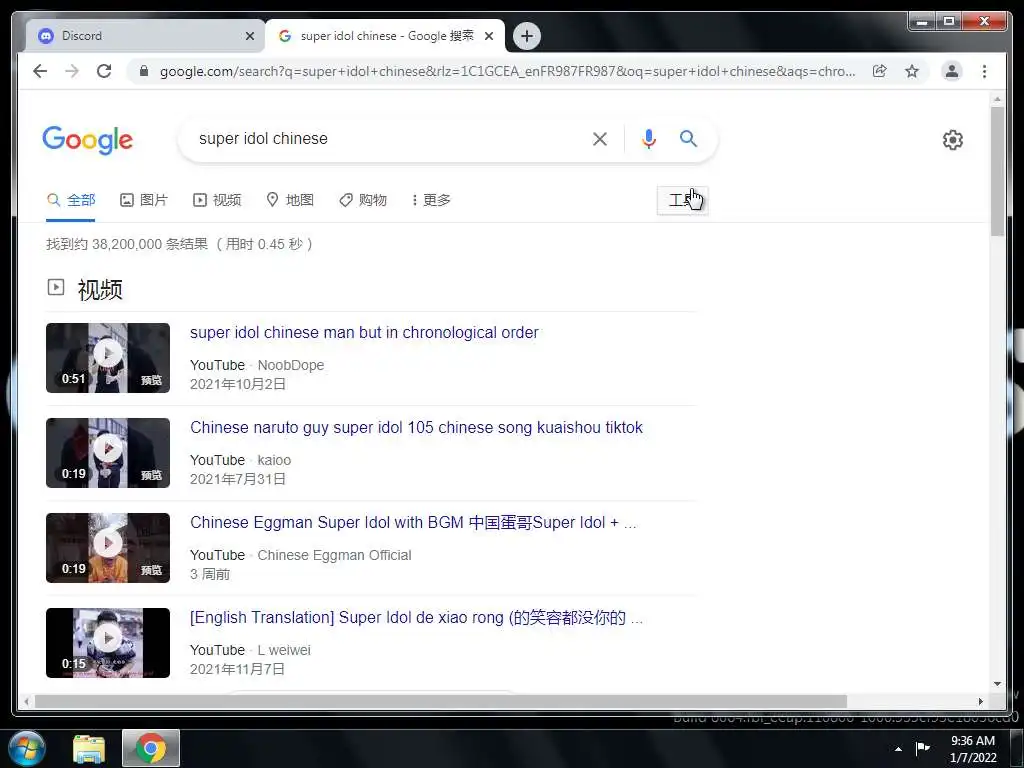This screenshot has height=768, width=1024.
Task: Switch to 视频 video results tab
Action: (x=217, y=200)
